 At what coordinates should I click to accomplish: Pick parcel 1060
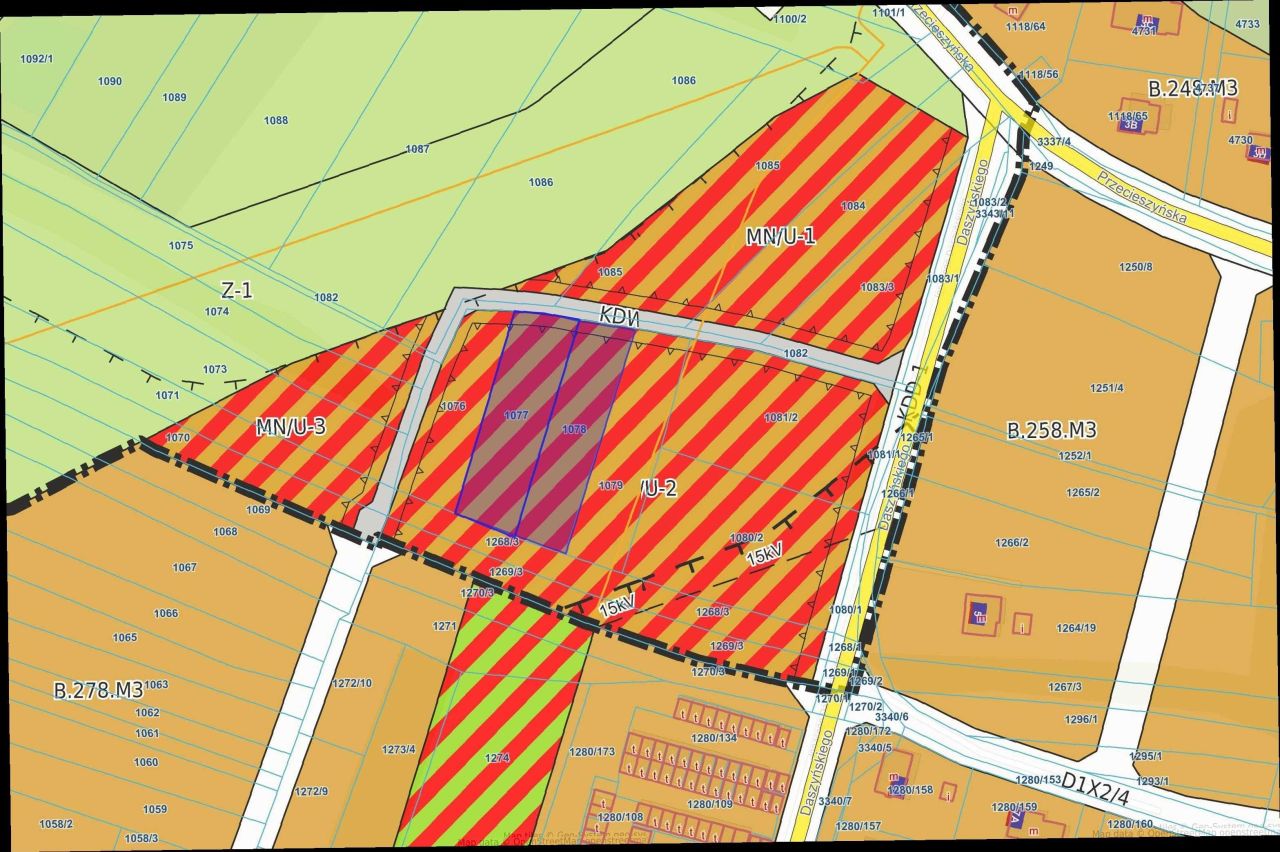(146, 762)
